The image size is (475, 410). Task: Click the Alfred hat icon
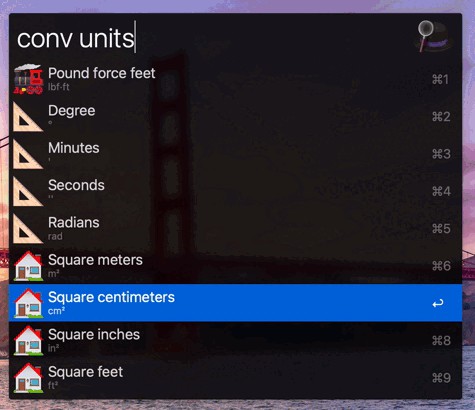[433, 36]
